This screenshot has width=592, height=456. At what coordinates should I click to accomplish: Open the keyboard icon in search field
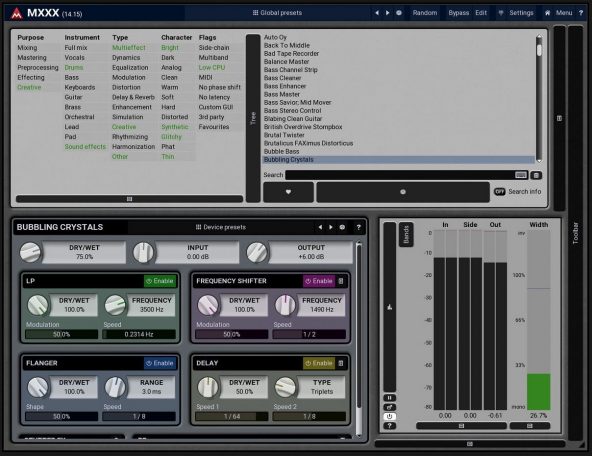coord(521,175)
